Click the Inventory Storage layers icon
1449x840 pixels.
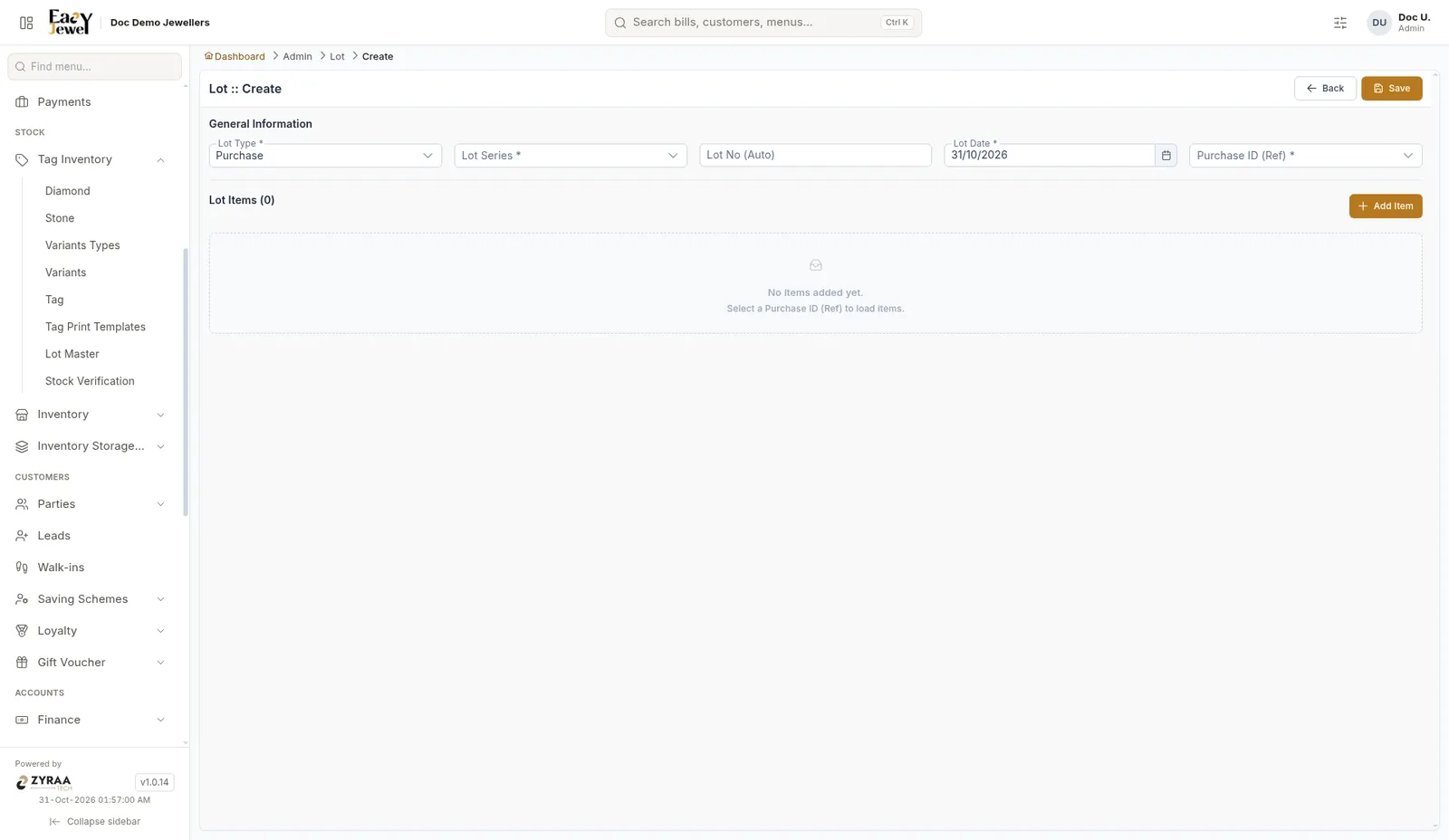pyautogui.click(x=22, y=446)
